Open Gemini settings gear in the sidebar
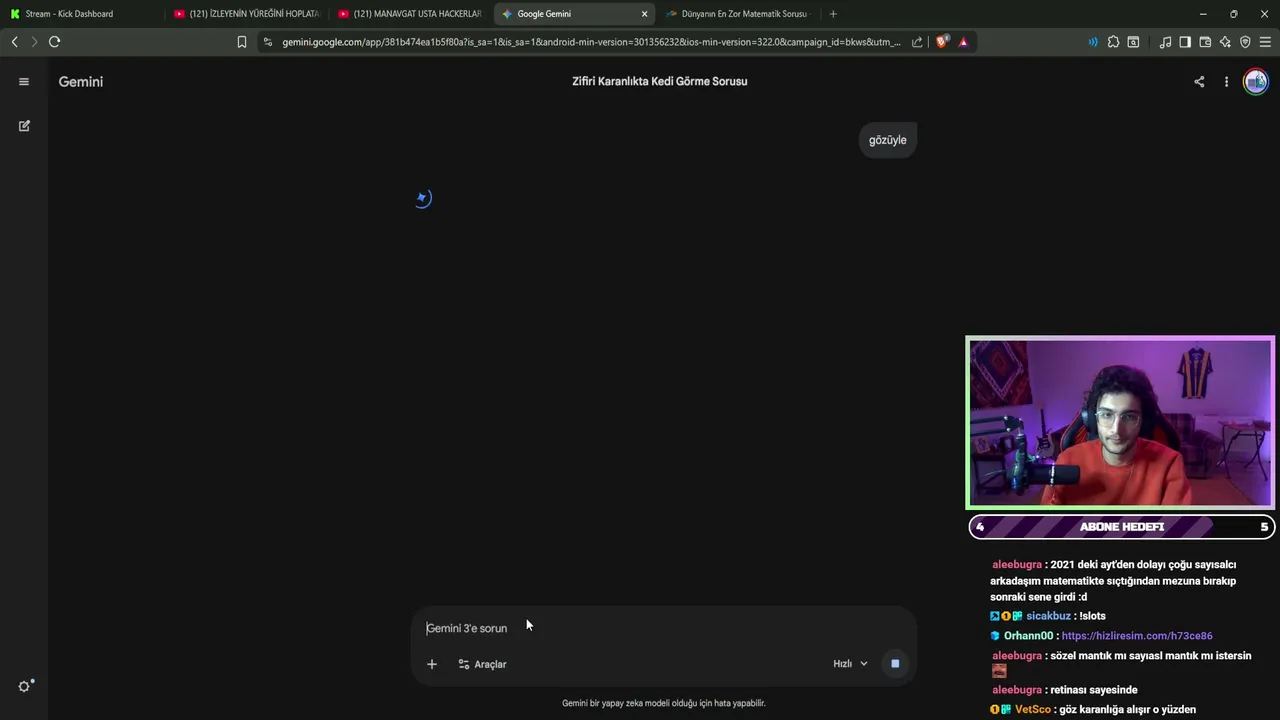 coord(25,686)
